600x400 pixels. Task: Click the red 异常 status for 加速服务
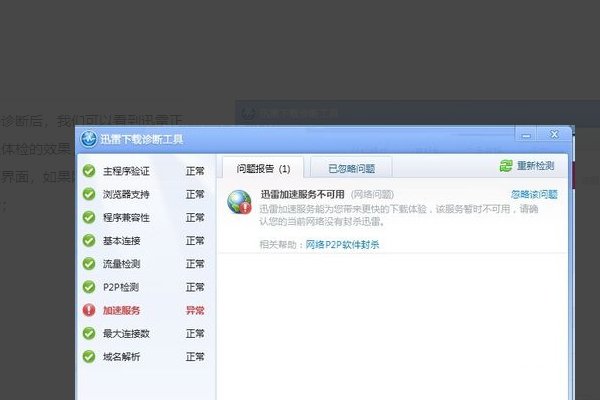point(195,310)
